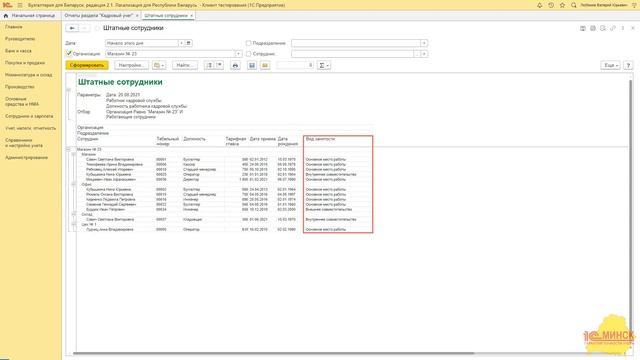Print report with toolbar printer icon

click(235, 65)
